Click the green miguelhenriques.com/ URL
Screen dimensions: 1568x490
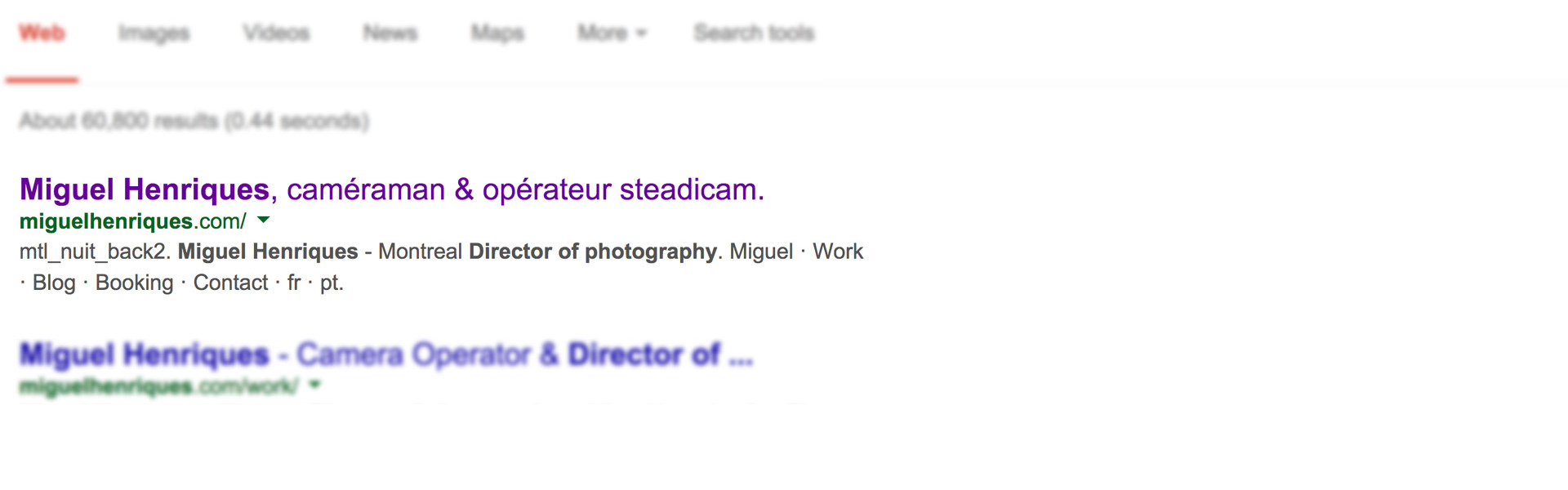pyautogui.click(x=132, y=221)
